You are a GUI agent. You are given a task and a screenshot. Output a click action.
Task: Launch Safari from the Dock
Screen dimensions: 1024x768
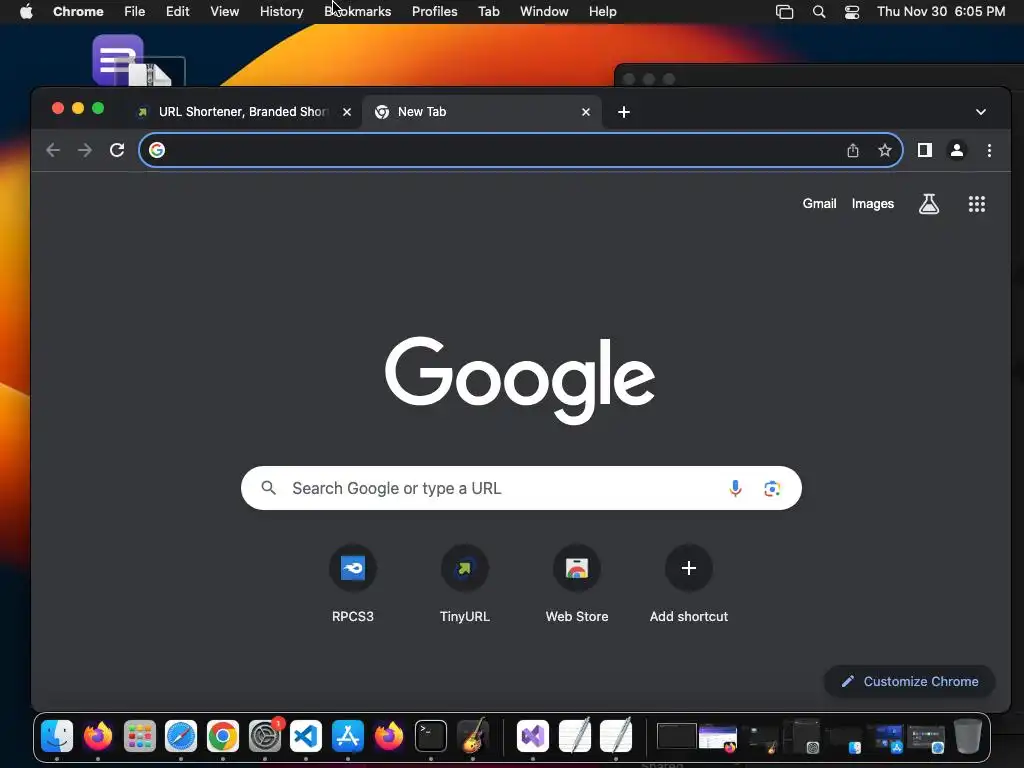pos(181,736)
